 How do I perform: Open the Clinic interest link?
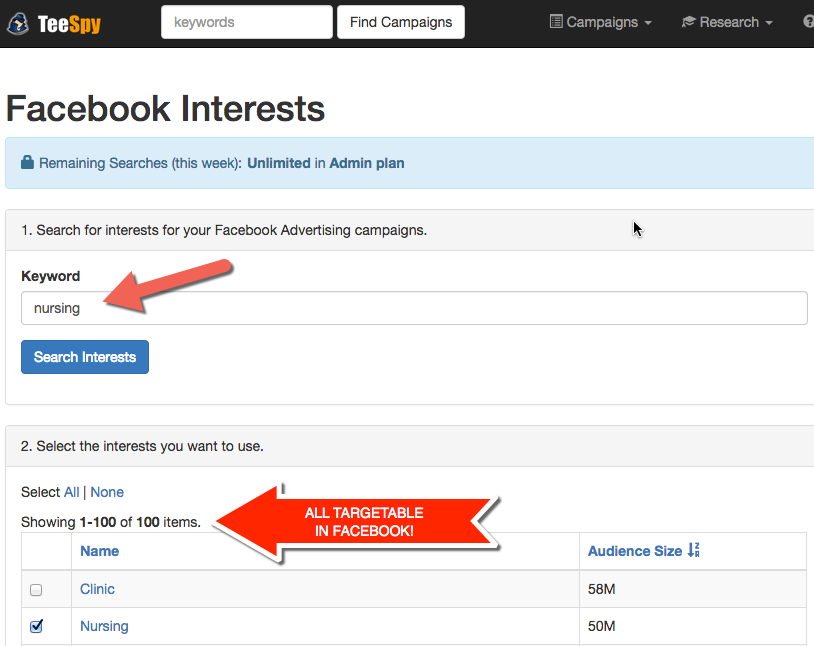[x=97, y=589]
